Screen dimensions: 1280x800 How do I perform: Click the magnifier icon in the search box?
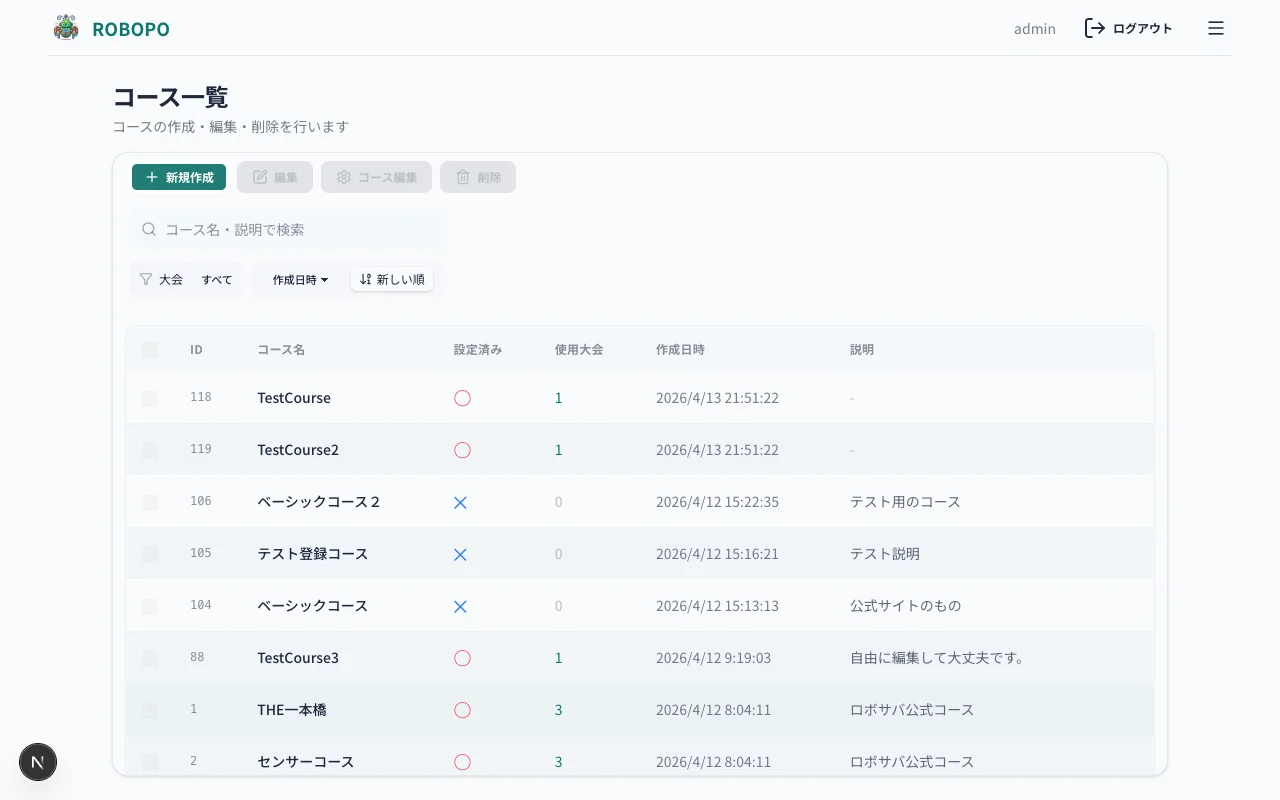[x=149, y=229]
